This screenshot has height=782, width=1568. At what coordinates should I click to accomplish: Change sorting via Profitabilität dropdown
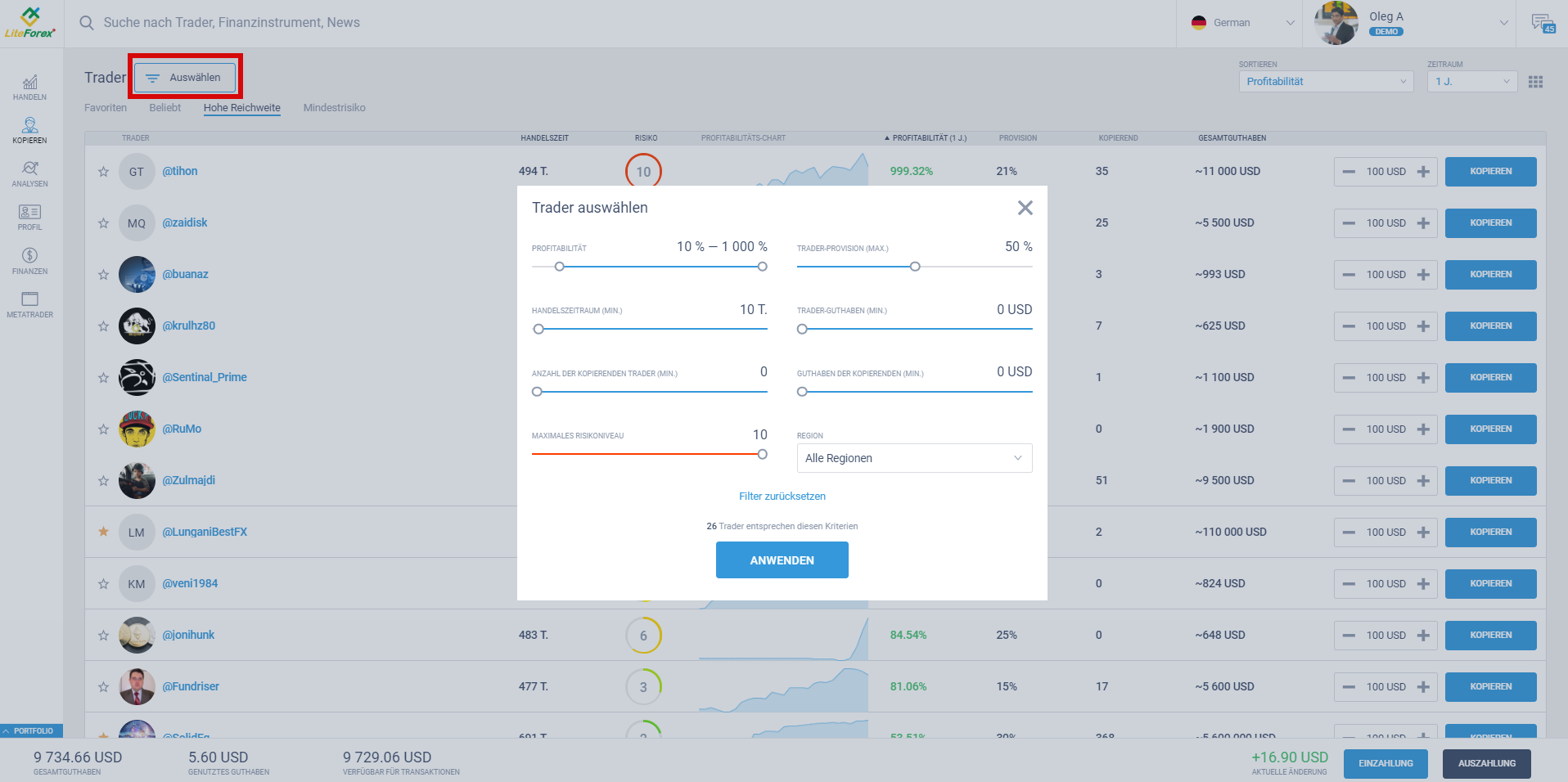click(1325, 81)
